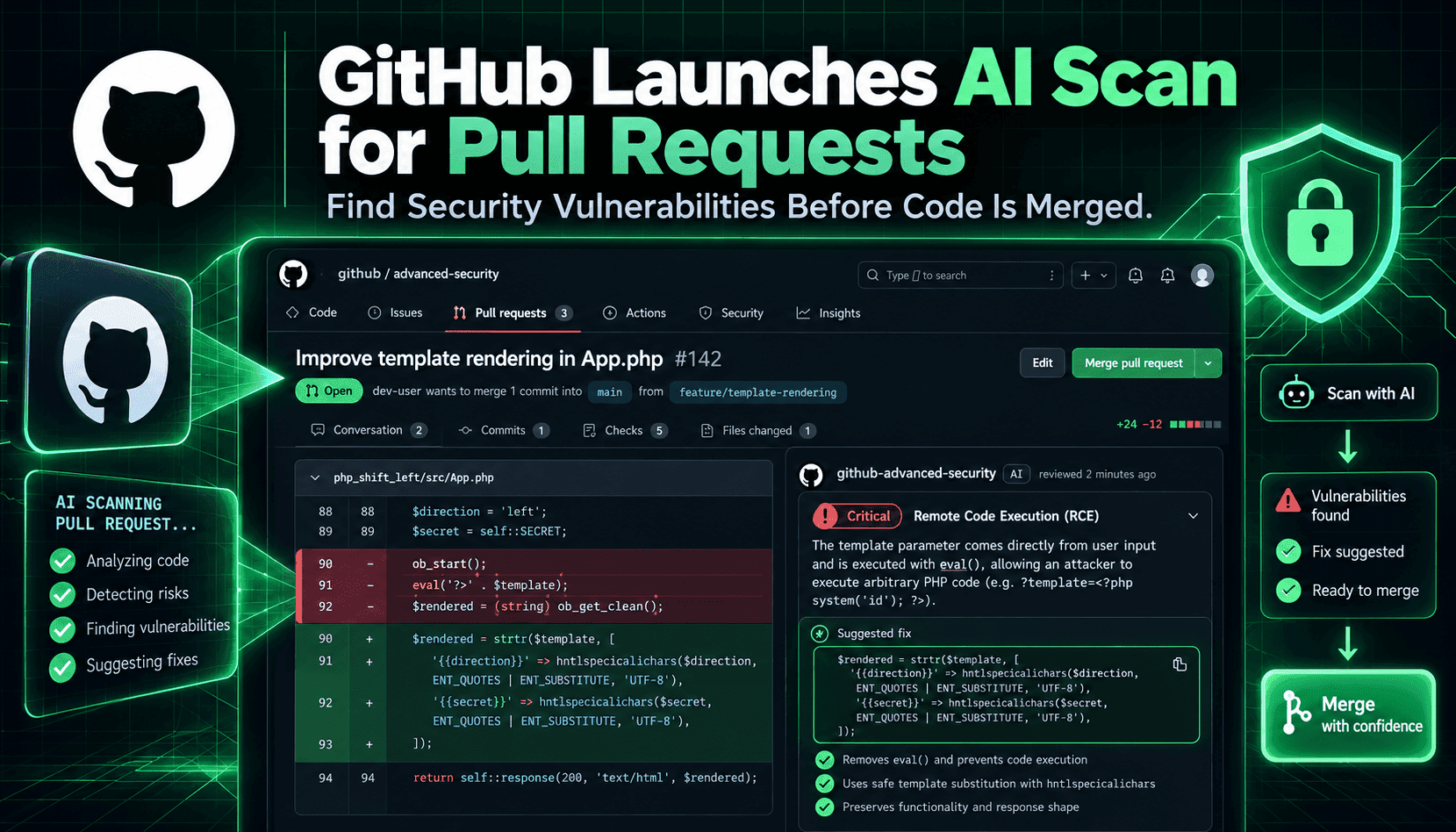Collapse the App.php file diff chevron
This screenshot has height=832, width=1456.
315,477
